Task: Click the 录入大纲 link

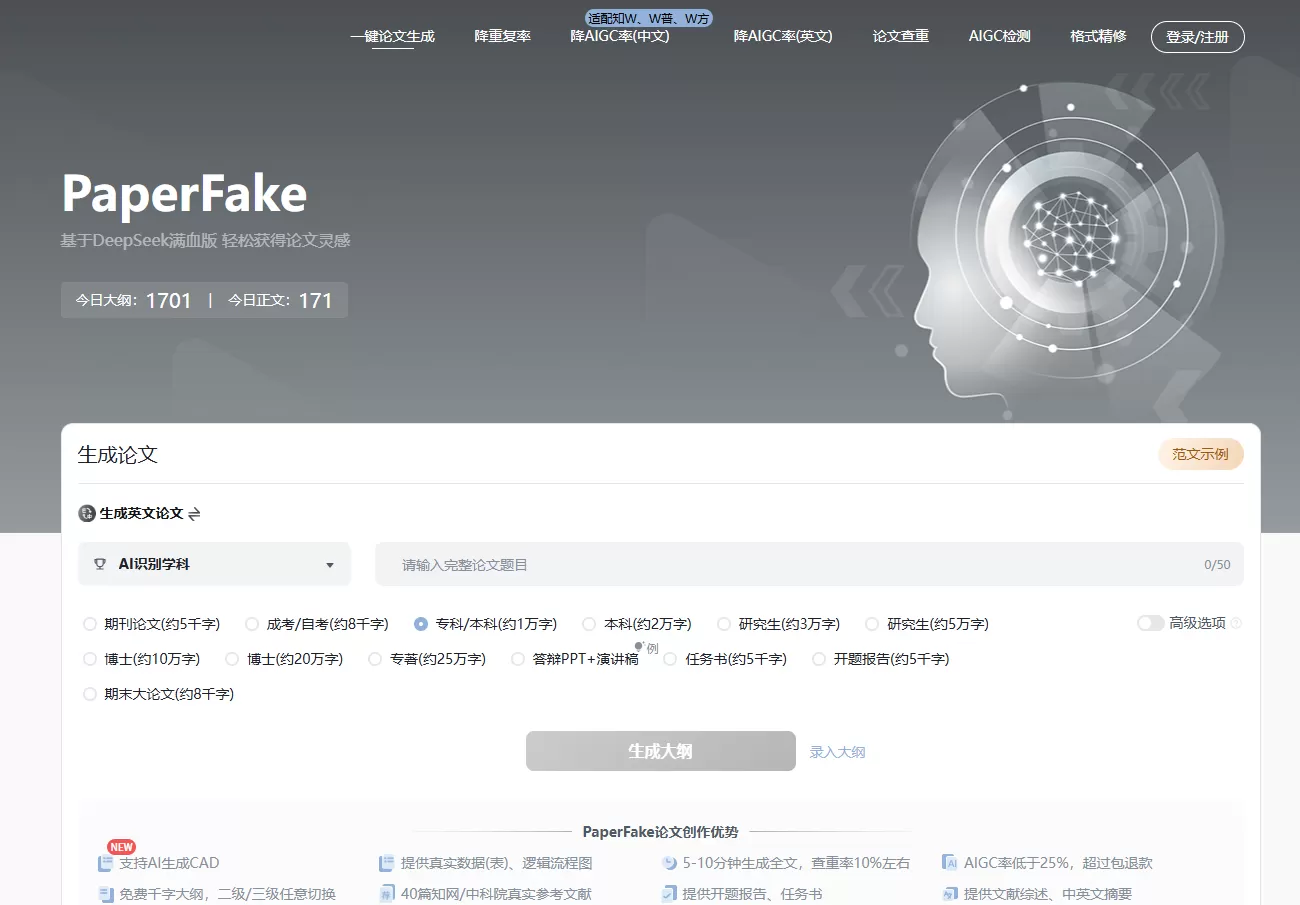Action: [x=837, y=751]
